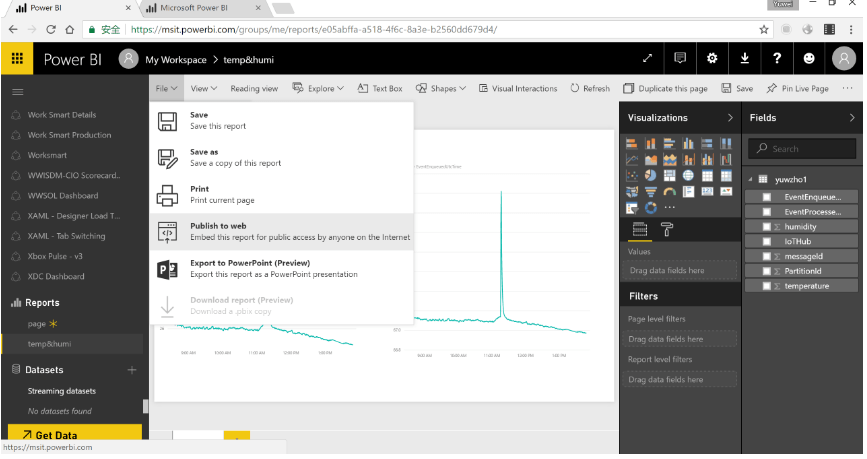Toggle the hamburger navigation menu

[x=18, y=92]
